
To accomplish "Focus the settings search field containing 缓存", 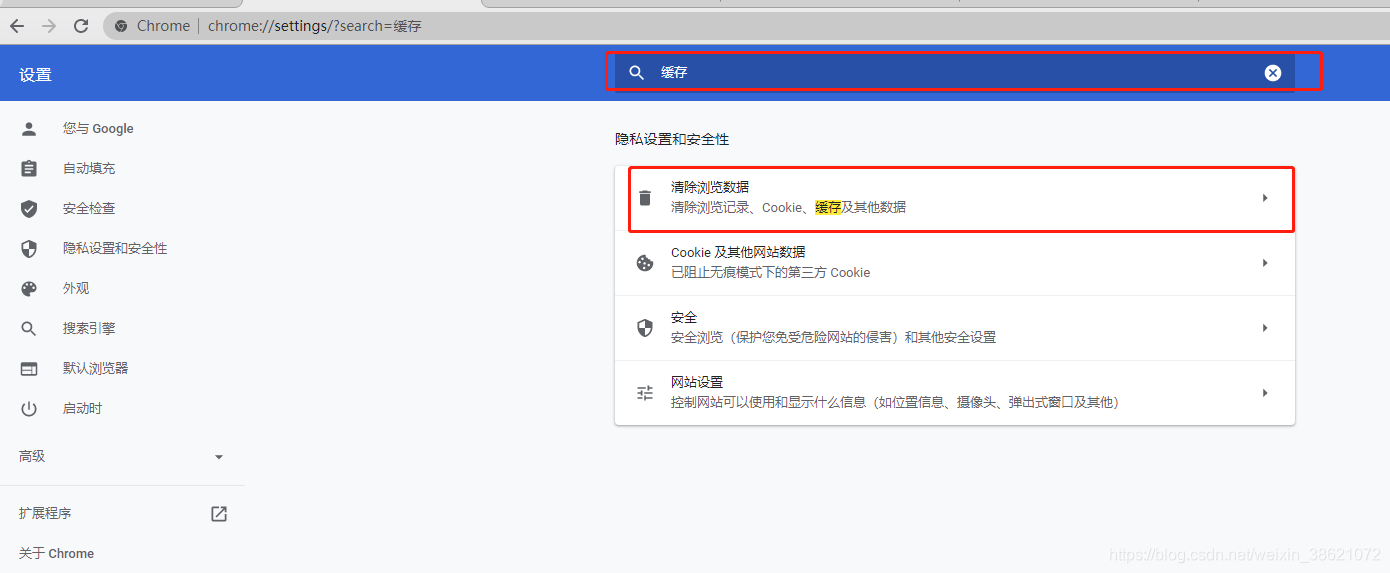I will (955, 73).
